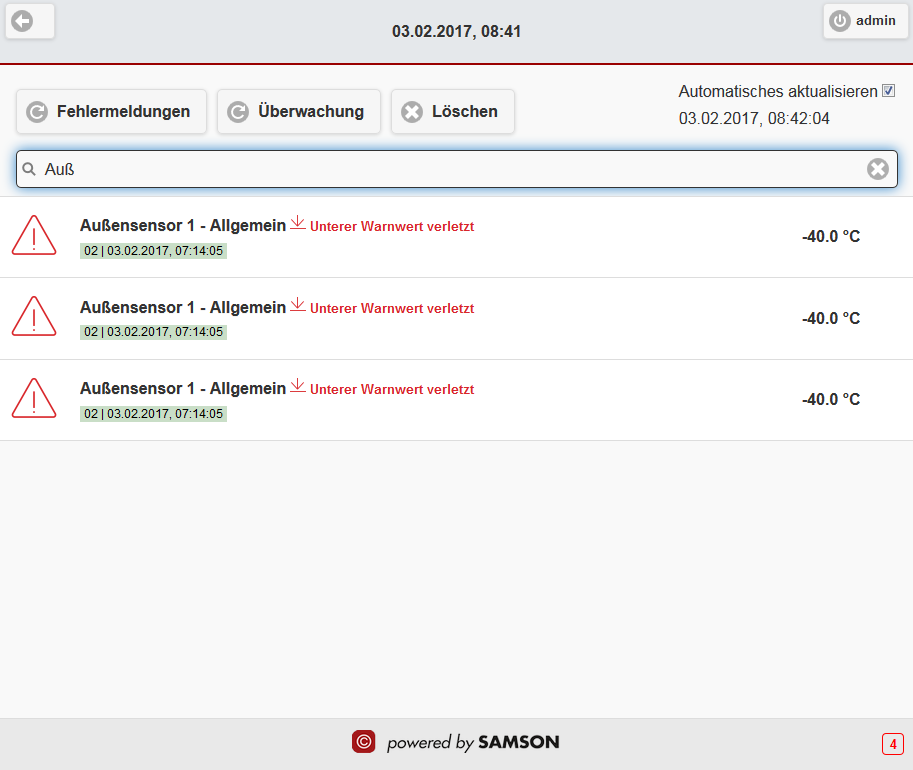Screen dimensions: 913x770
Task: Refresh the Fehlermeldungen list
Action: pos(110,112)
